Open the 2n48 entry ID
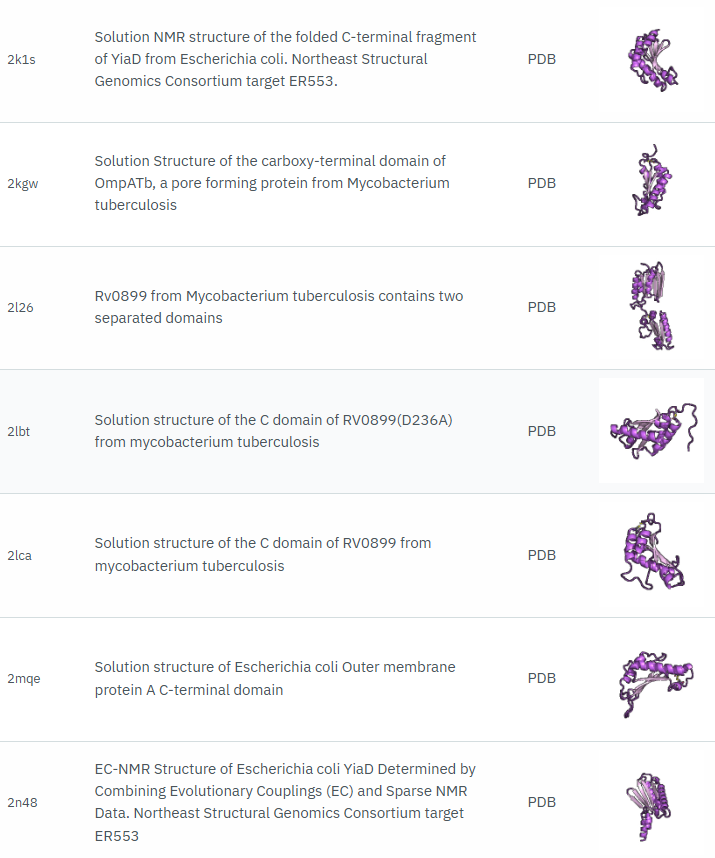 coord(23,803)
